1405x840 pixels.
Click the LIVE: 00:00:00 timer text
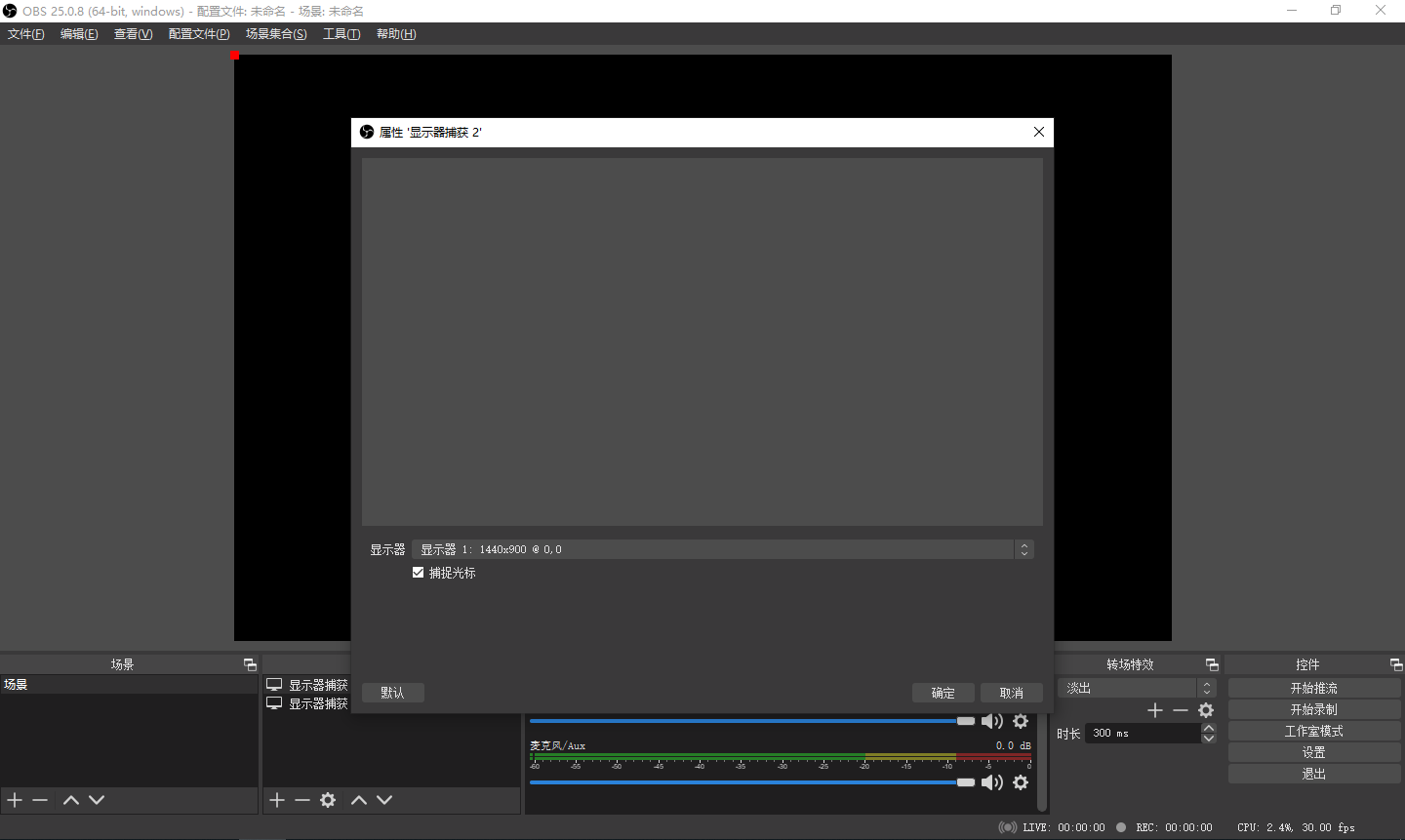pos(1064,827)
